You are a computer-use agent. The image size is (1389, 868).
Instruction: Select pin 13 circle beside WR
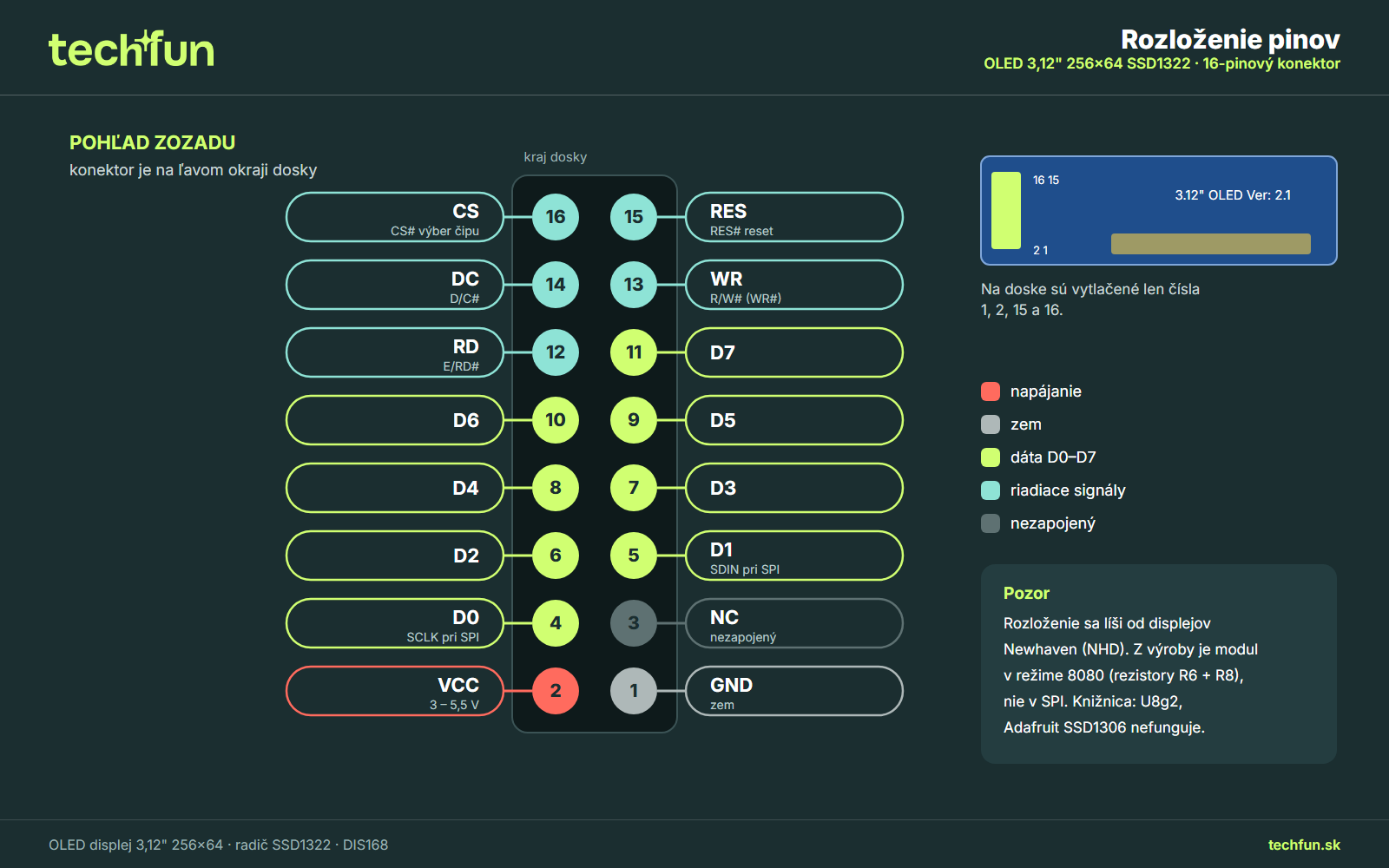(634, 285)
